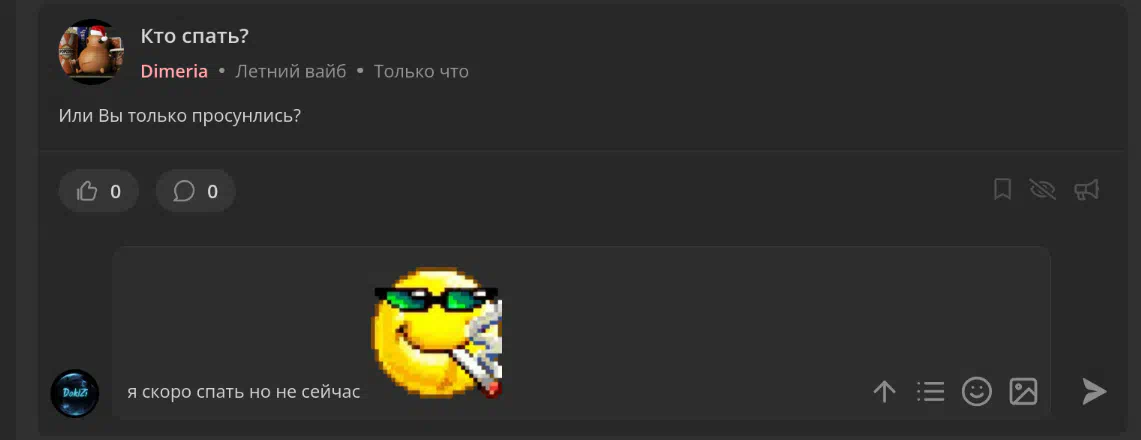Open the post title "Кто спать?"
Viewport: 1141px width, 440px height.
(195, 36)
